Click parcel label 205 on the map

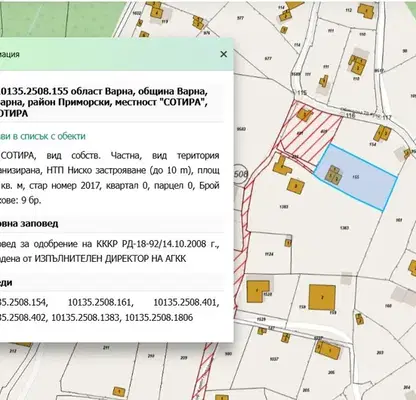[331, 373]
